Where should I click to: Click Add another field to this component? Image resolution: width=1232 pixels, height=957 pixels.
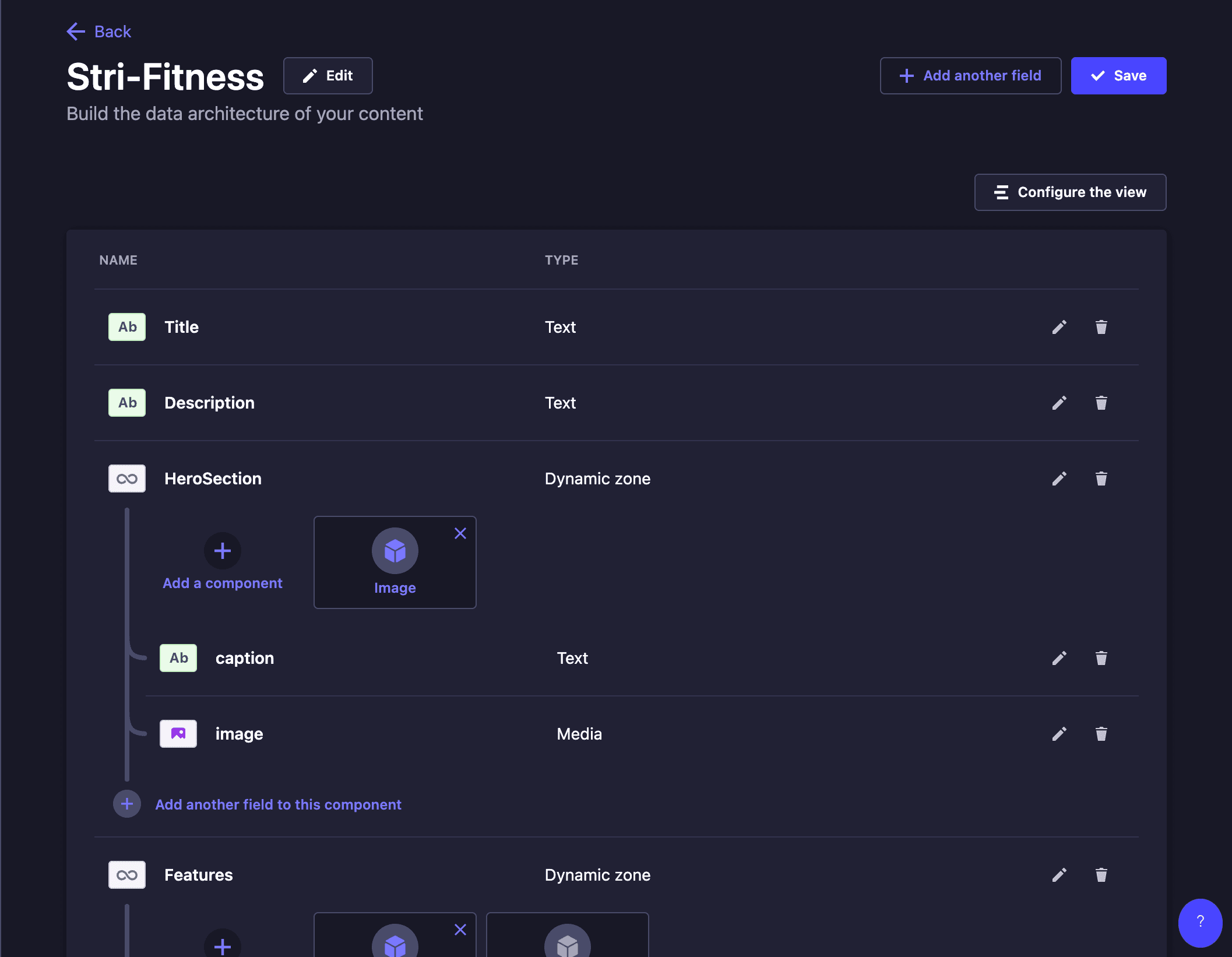point(278,804)
